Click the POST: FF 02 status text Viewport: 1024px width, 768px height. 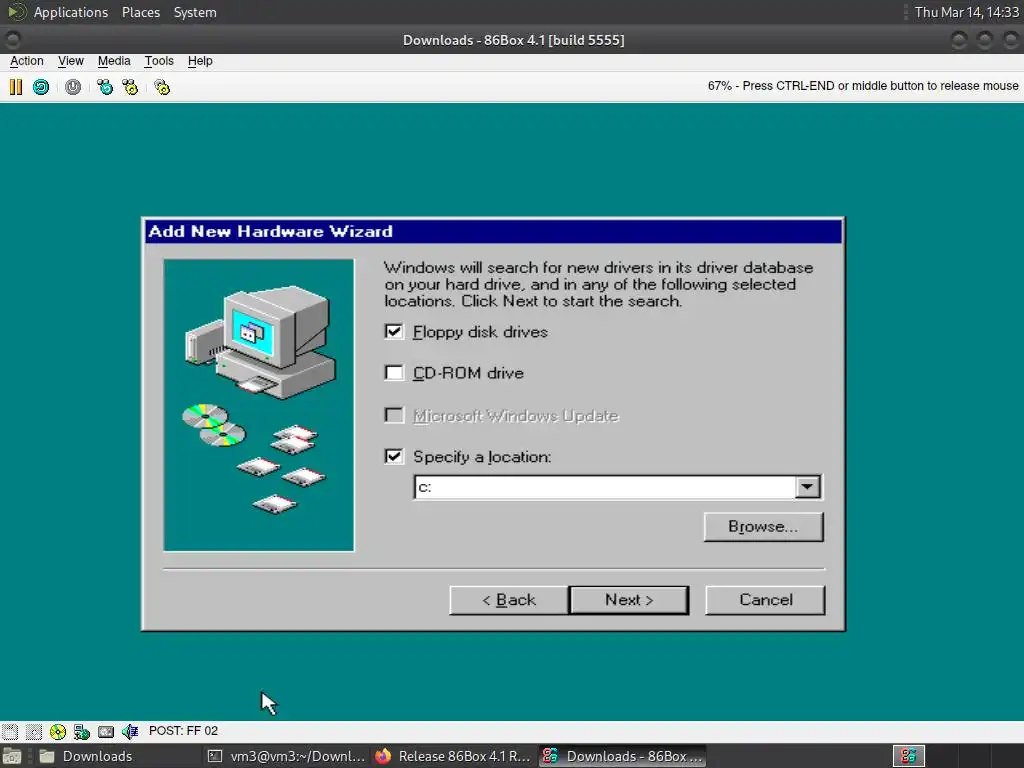(x=184, y=731)
